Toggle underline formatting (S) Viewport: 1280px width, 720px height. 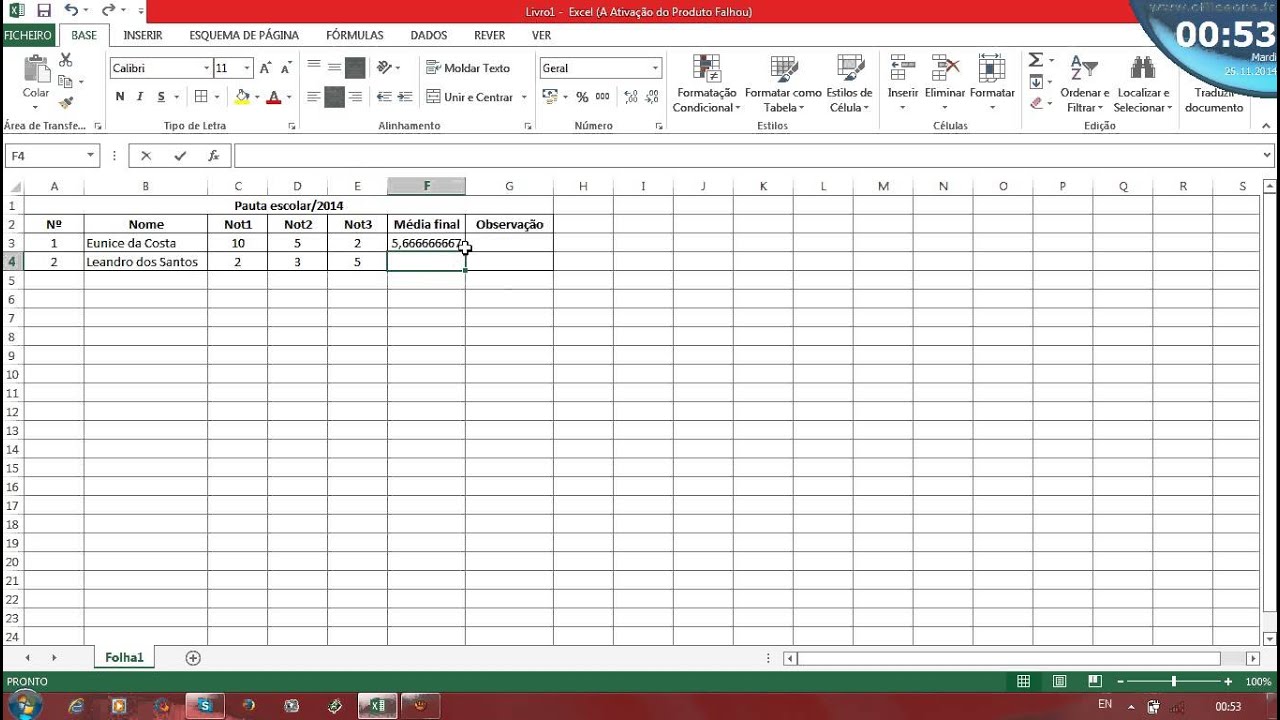point(161,97)
